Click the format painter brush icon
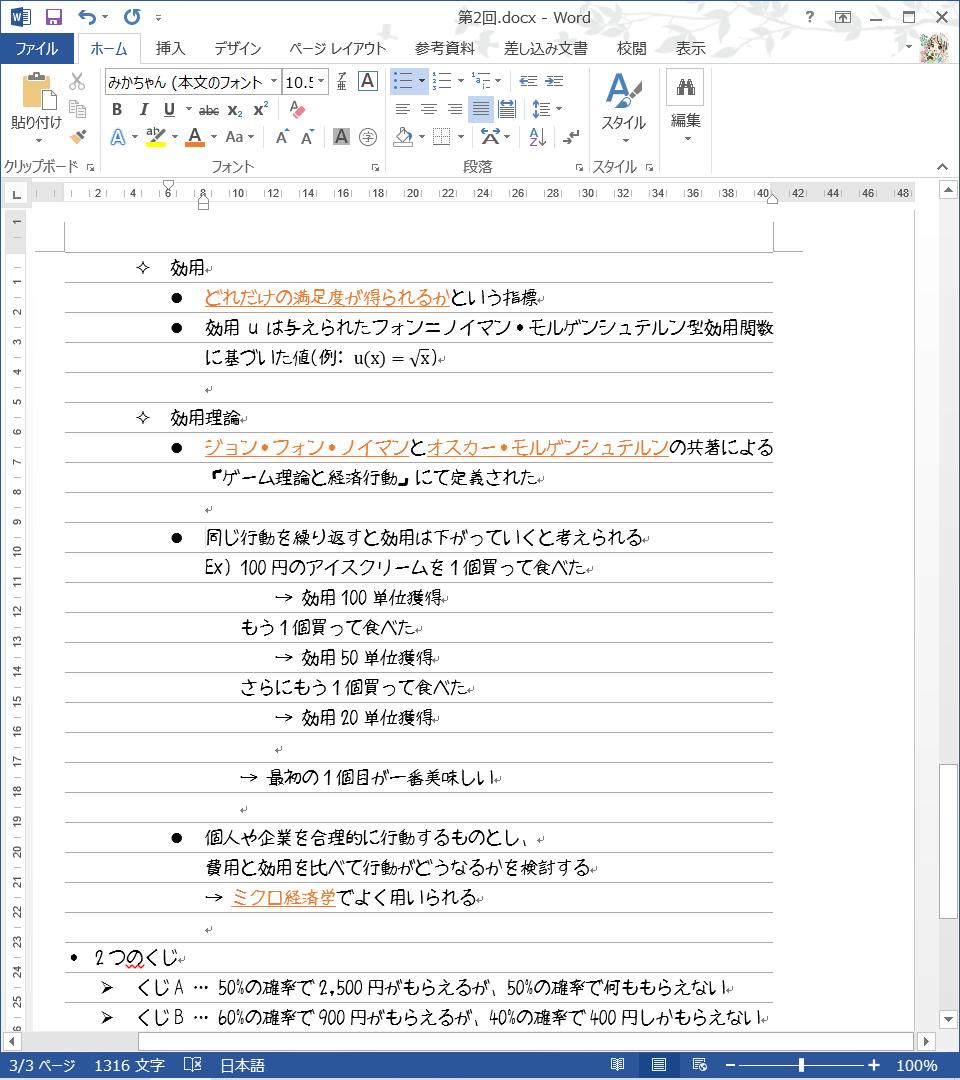Viewport: 960px width, 1080px height. click(x=78, y=136)
